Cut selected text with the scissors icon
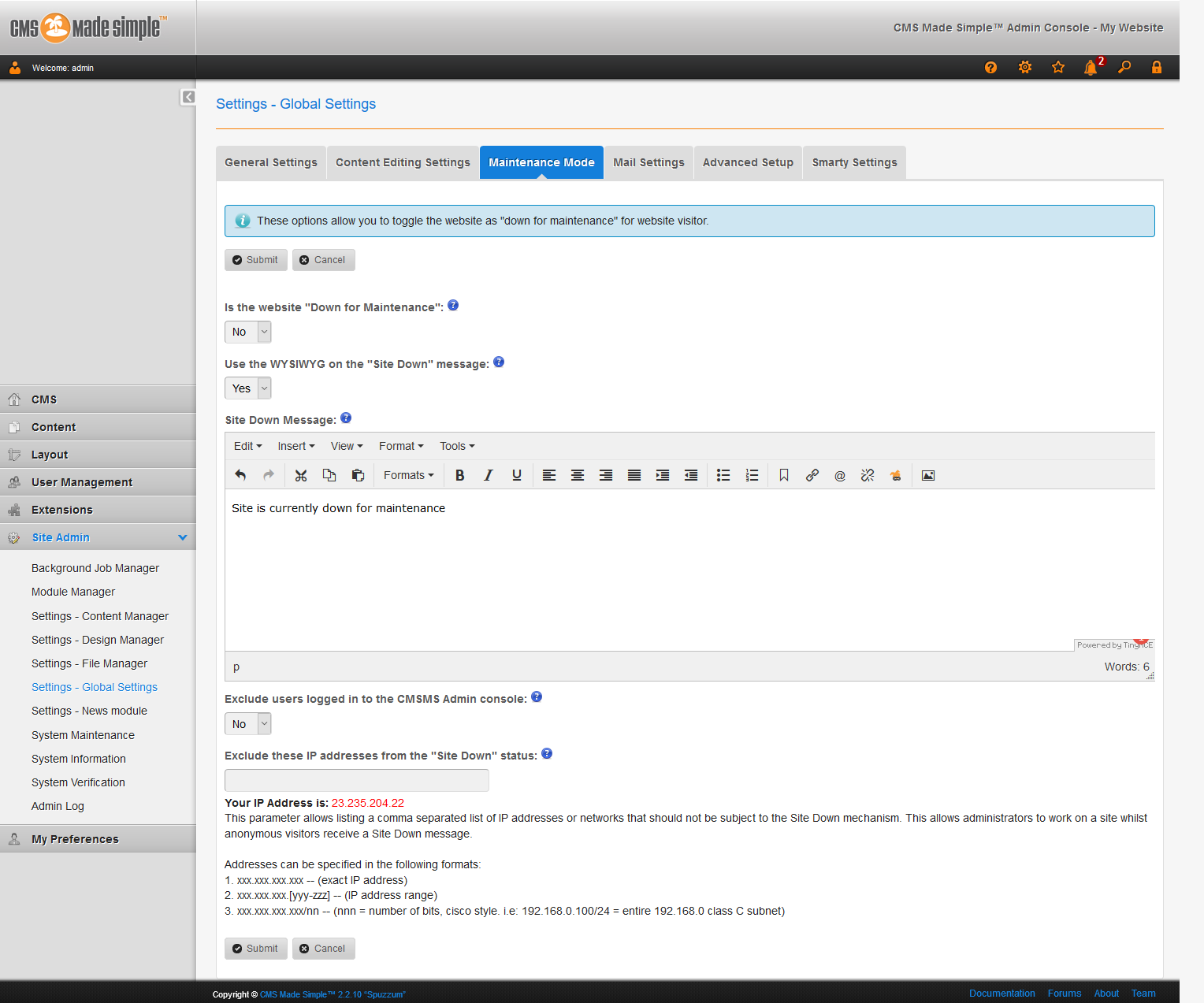 pyautogui.click(x=301, y=475)
